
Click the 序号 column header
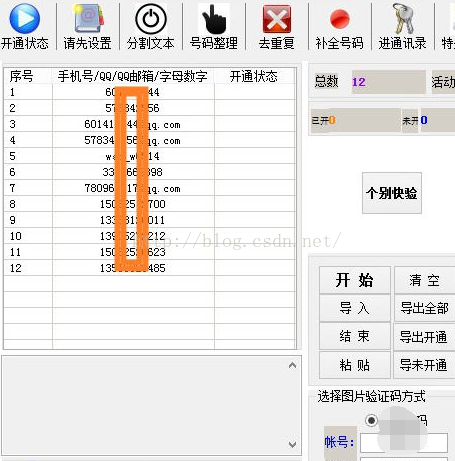[28, 76]
